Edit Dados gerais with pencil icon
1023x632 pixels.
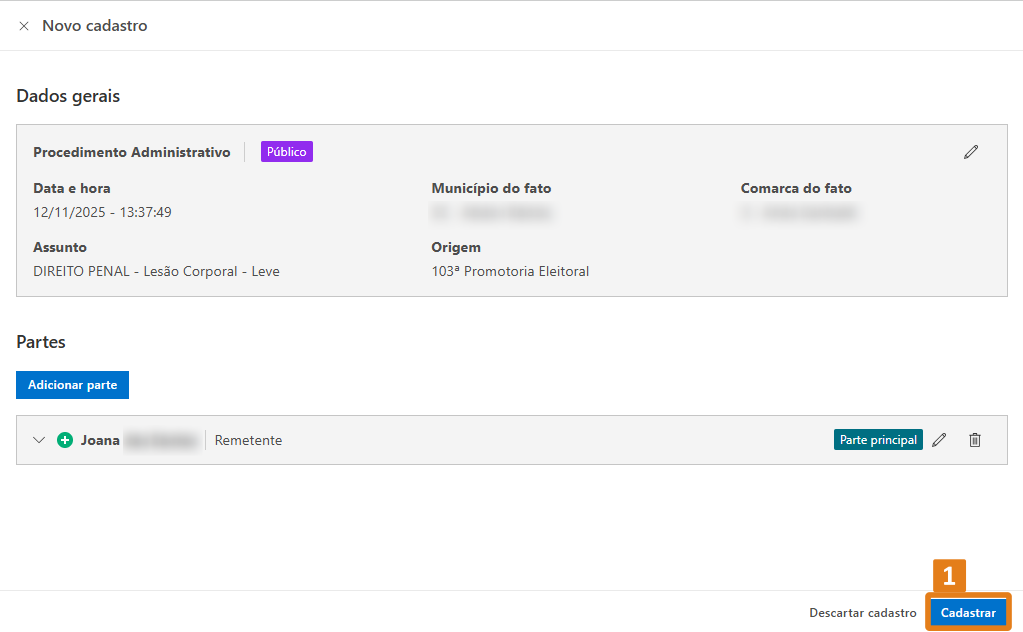click(970, 152)
